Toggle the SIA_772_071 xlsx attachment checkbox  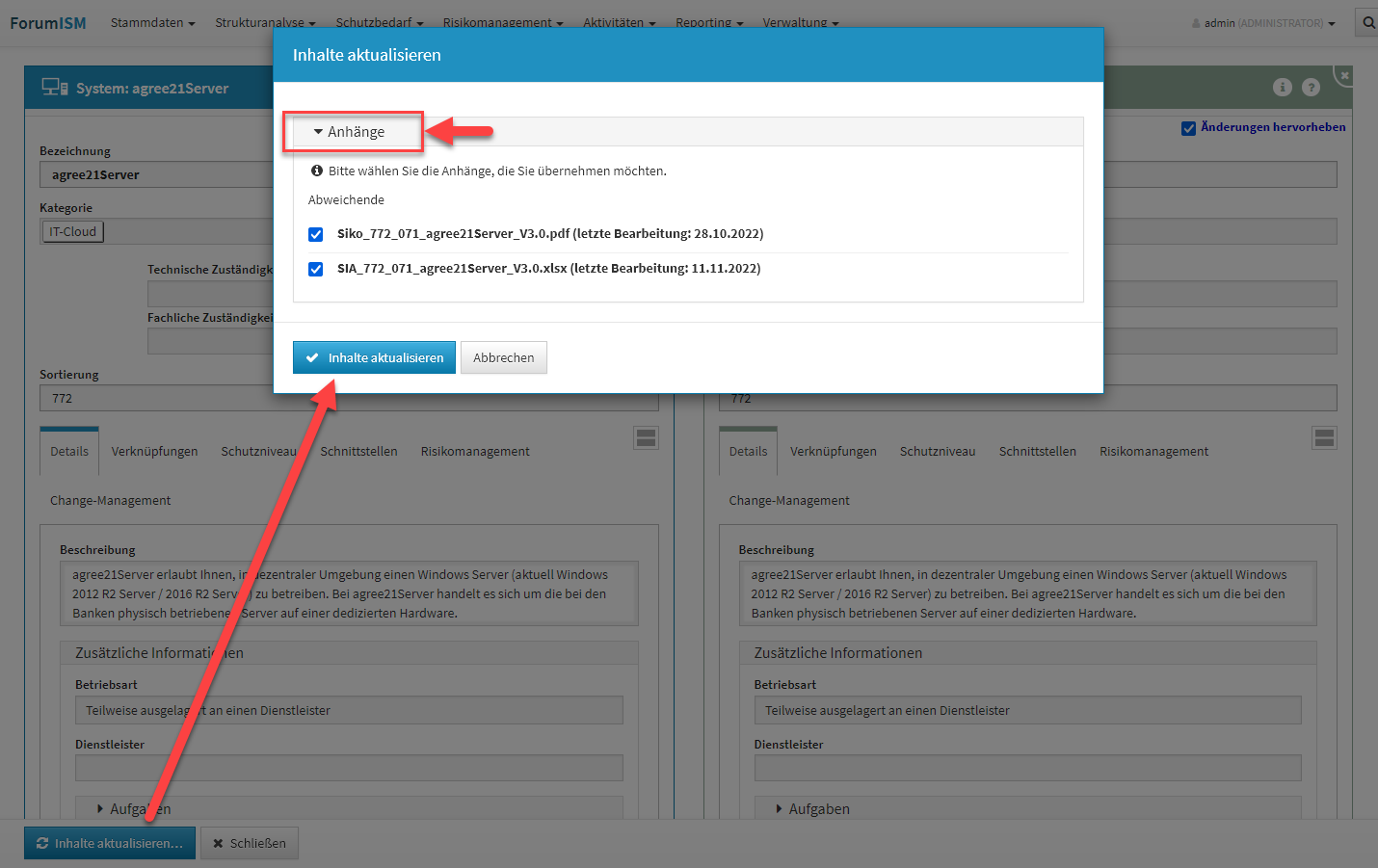pos(315,269)
